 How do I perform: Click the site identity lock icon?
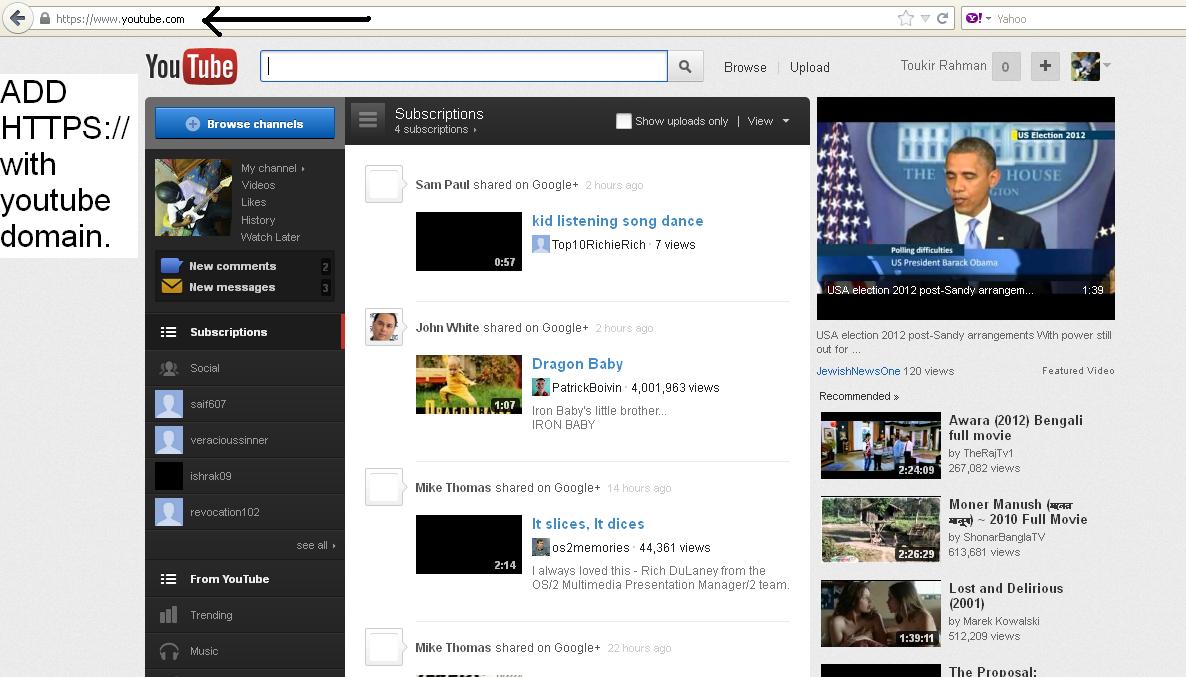click(x=45, y=18)
